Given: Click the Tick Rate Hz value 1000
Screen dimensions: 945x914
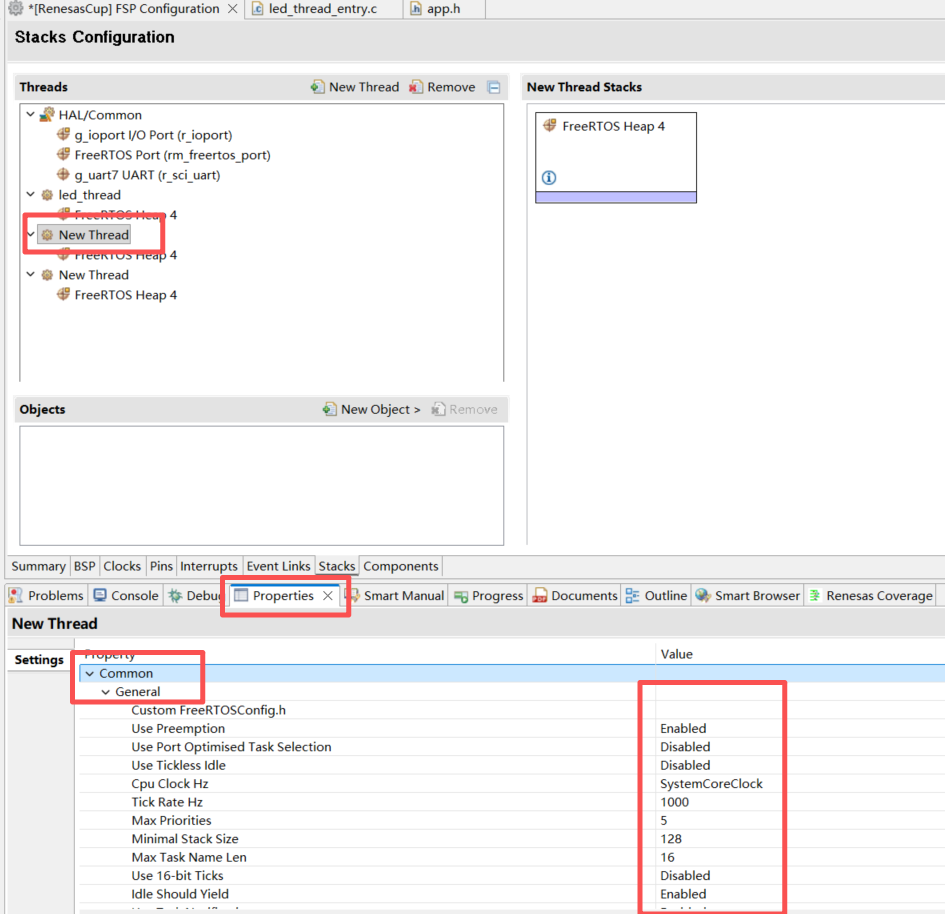Looking at the screenshot, I should pyautogui.click(x=674, y=801).
